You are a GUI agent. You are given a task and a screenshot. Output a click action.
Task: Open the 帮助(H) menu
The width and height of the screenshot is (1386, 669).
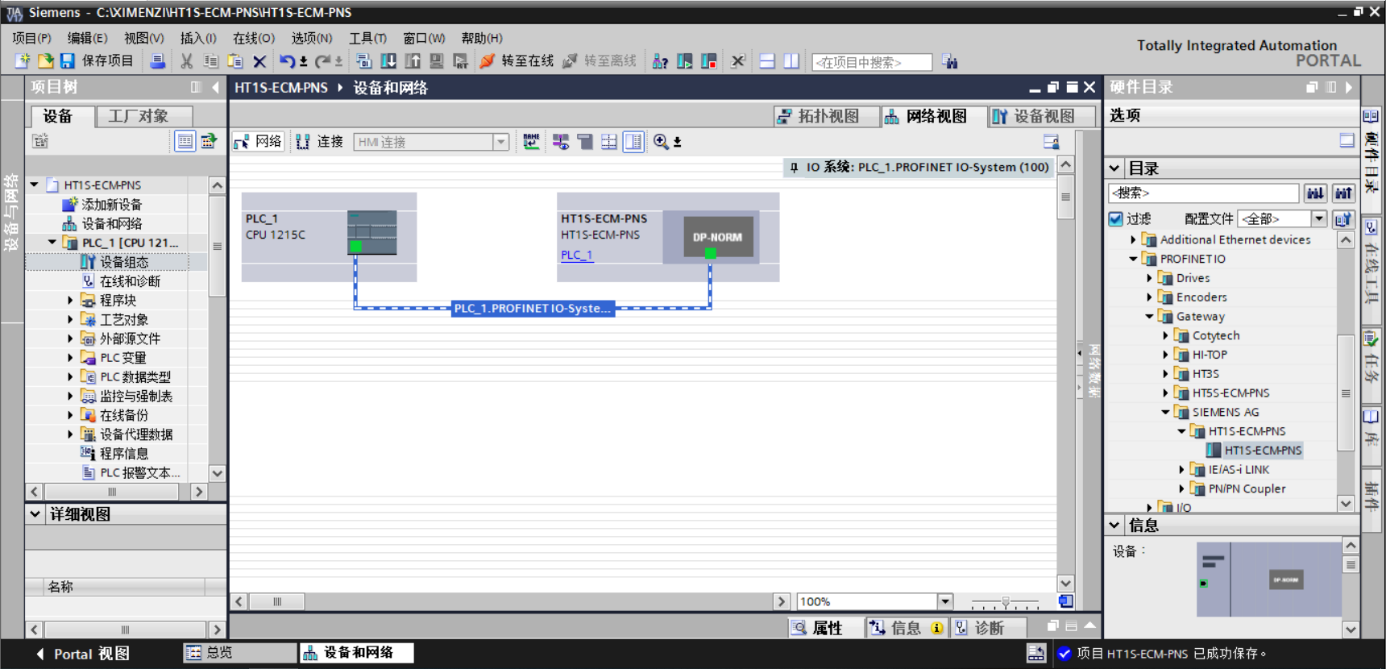tap(482, 38)
